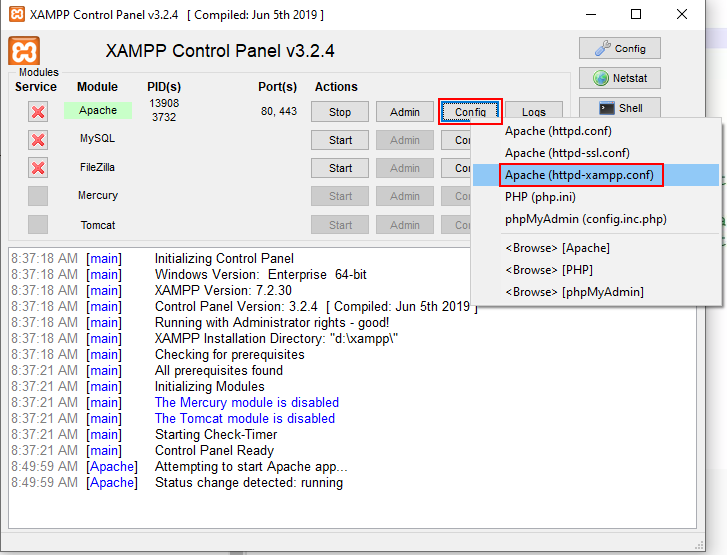Open the Apache Config dropdown button
Viewport: 727px width, 555px height.
469,112
